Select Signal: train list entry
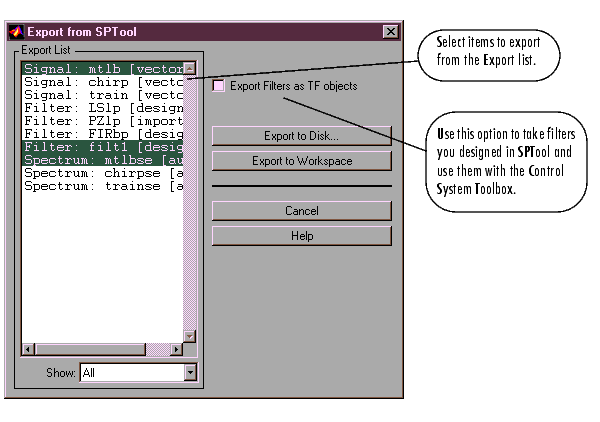Image resolution: width=600 pixels, height=422 pixels. (103, 95)
